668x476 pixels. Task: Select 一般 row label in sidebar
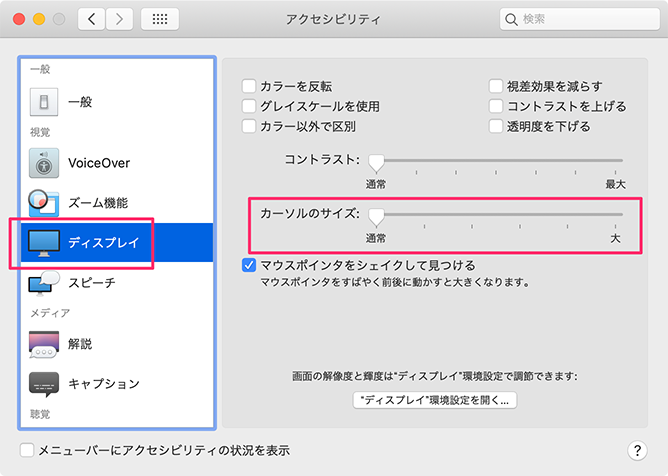click(80, 102)
